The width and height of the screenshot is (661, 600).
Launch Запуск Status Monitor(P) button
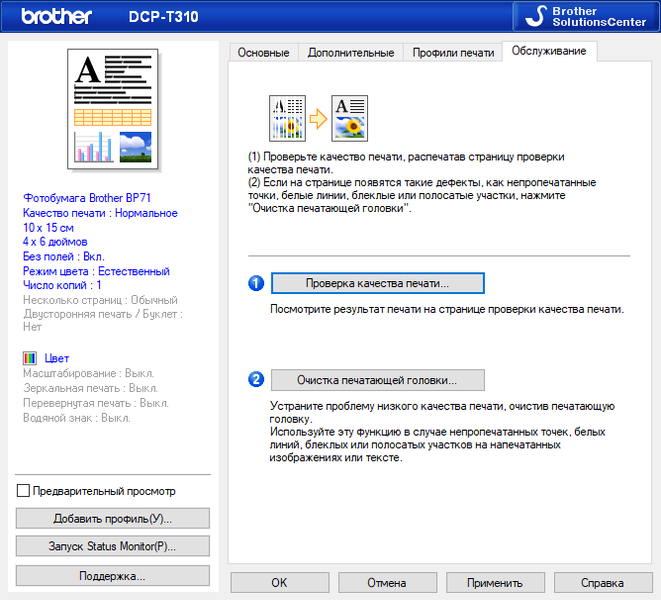pos(113,546)
